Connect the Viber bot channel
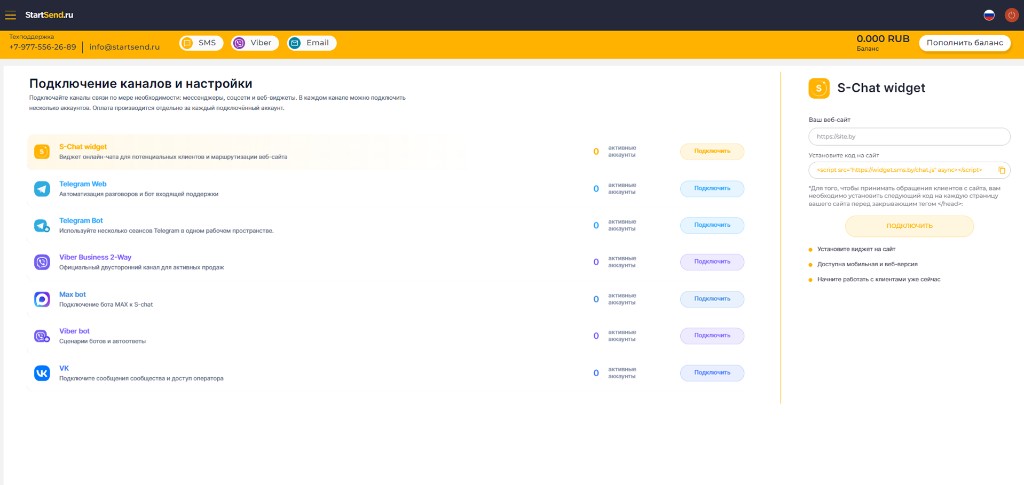 coord(712,336)
